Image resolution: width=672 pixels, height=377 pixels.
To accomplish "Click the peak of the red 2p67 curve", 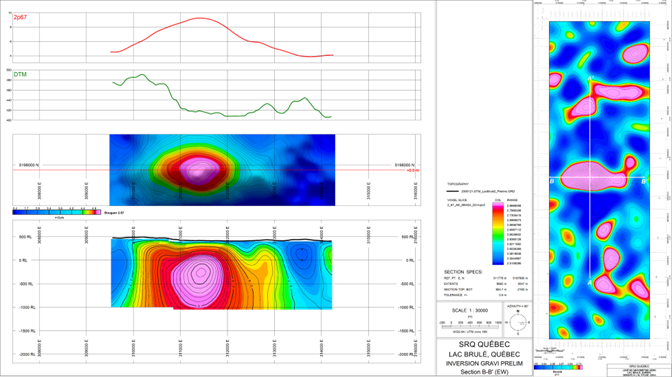I will 199,18.
